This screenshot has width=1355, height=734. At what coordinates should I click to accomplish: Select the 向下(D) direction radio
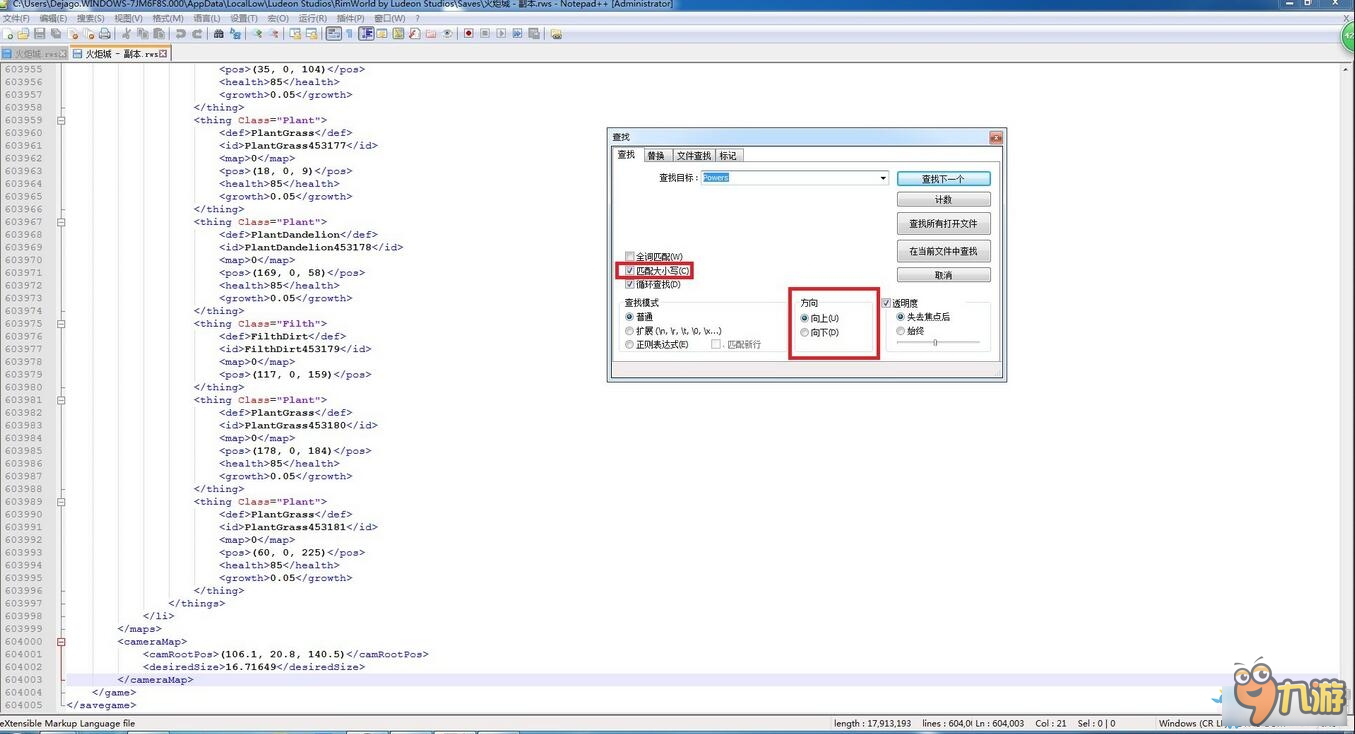click(804, 332)
